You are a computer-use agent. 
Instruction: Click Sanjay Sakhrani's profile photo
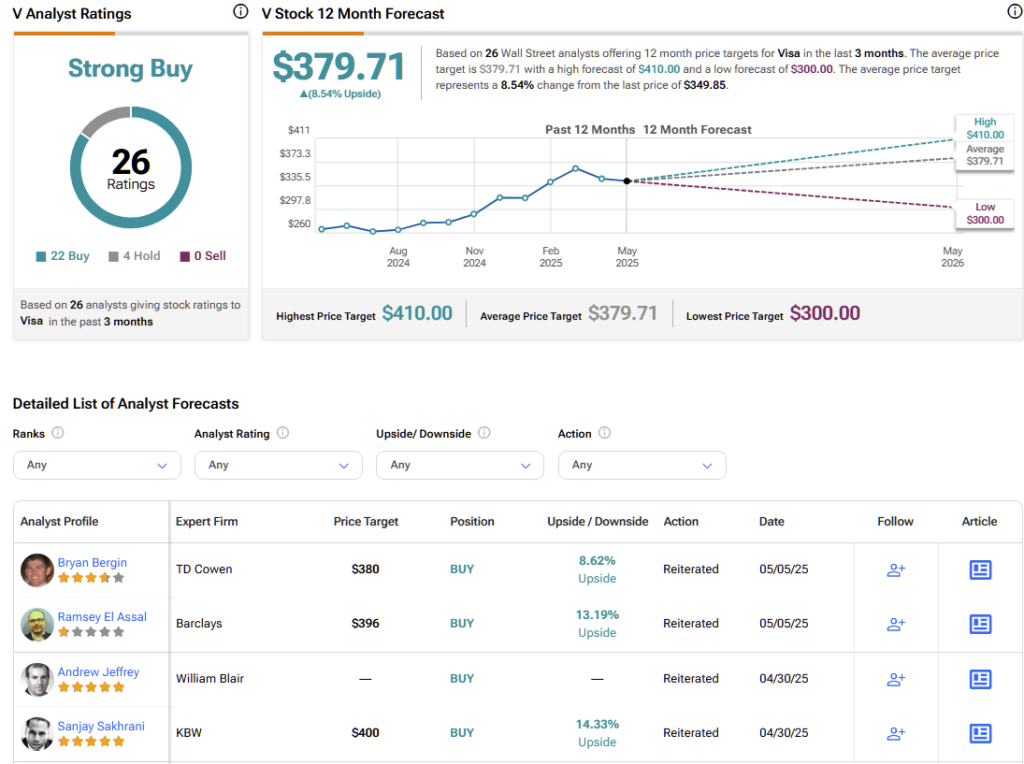[x=37, y=733]
